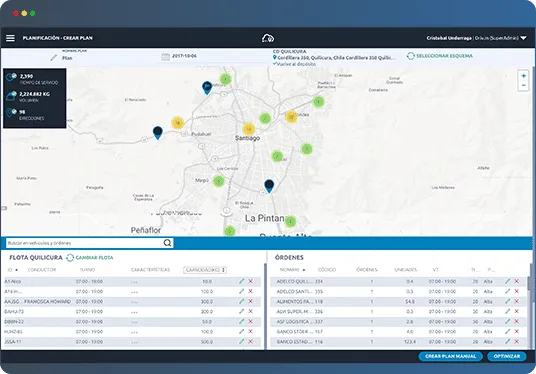Screen dimensions: 536x374
Task: Open the Capacidad unit dropdown
Action: tap(205, 270)
